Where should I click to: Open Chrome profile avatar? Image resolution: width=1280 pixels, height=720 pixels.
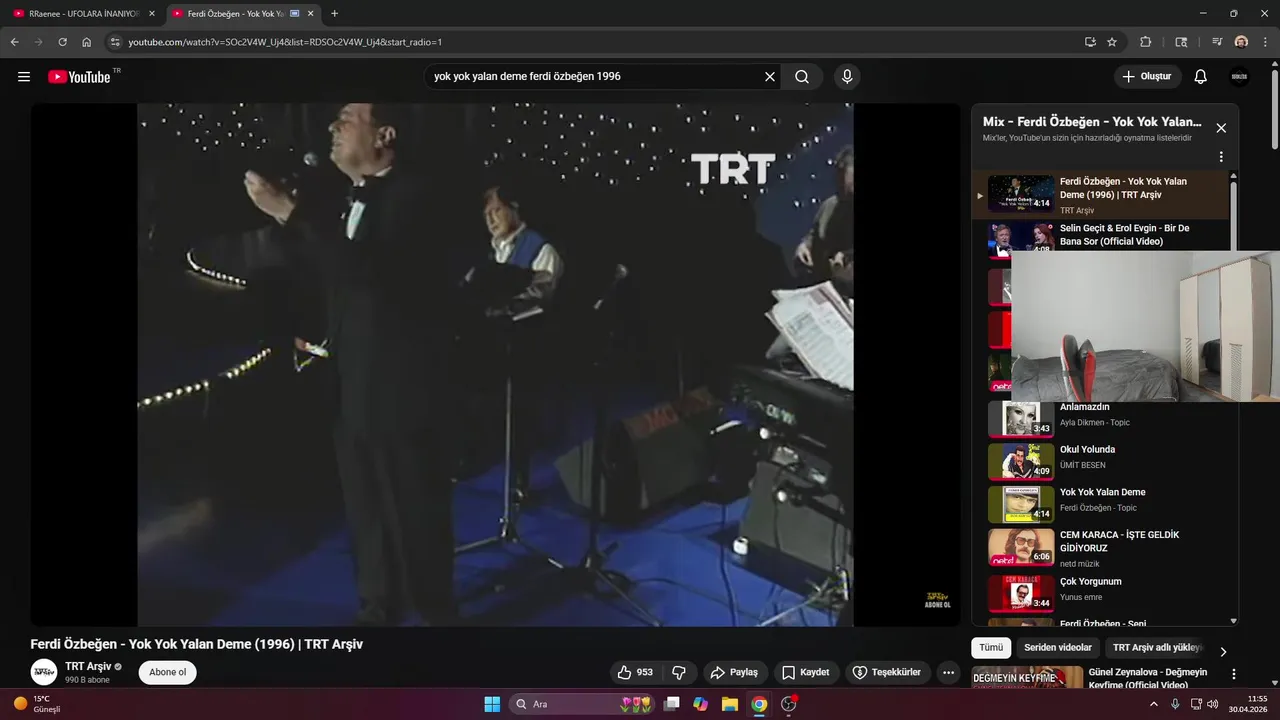(x=1241, y=42)
